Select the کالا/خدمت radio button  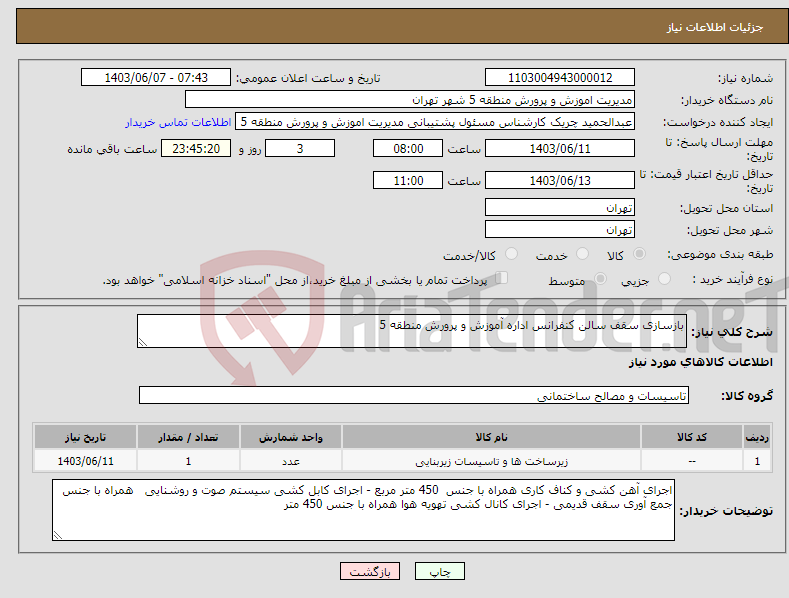tap(511, 254)
